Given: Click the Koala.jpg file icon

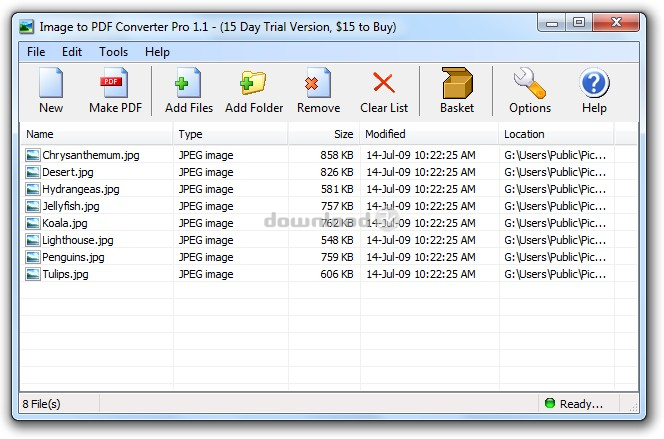Looking at the screenshot, I should point(33,223).
